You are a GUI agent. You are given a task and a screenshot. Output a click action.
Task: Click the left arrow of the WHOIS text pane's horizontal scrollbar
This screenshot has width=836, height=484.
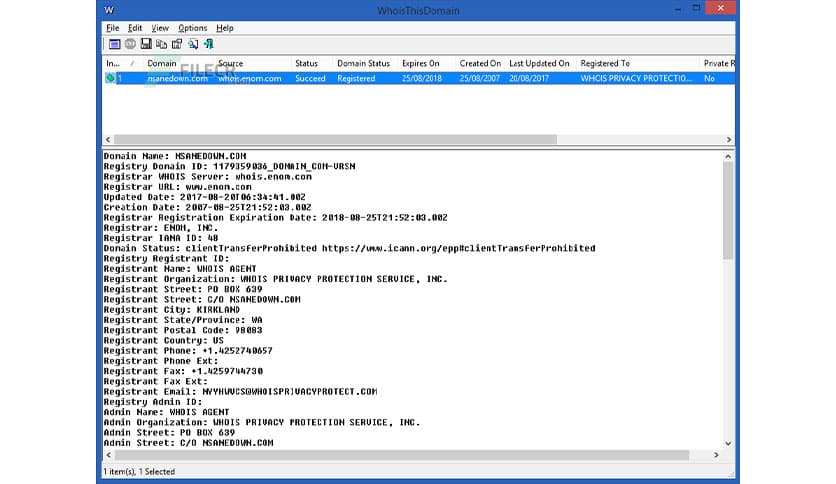[109, 455]
